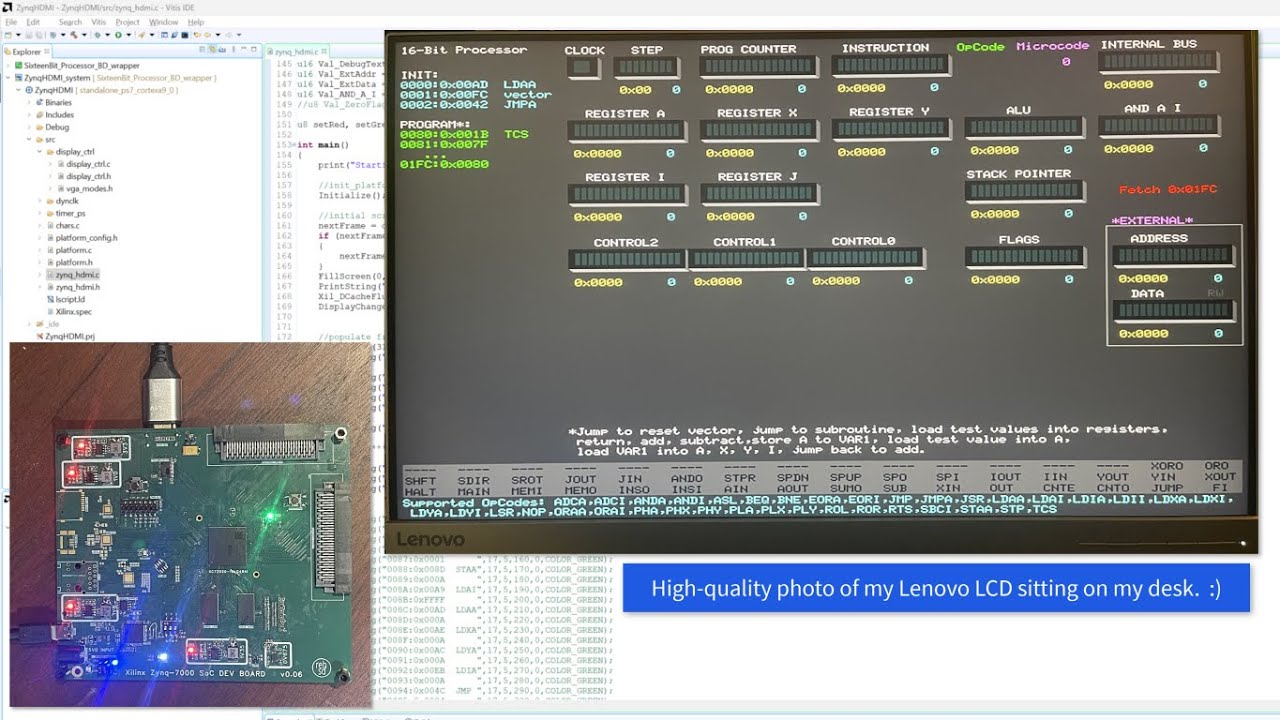Build the project with the hammer icon
The image size is (1280, 720).
(74, 35)
